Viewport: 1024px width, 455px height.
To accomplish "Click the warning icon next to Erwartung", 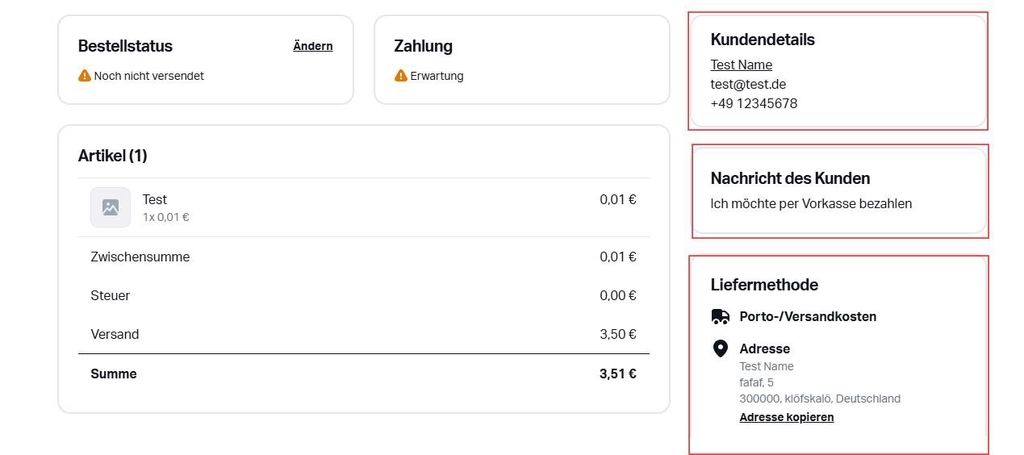I will (x=401, y=76).
